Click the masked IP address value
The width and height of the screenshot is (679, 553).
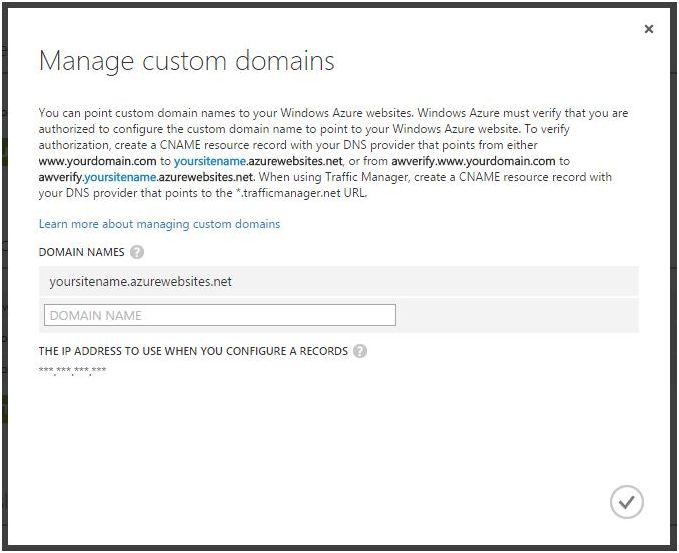tap(72, 372)
